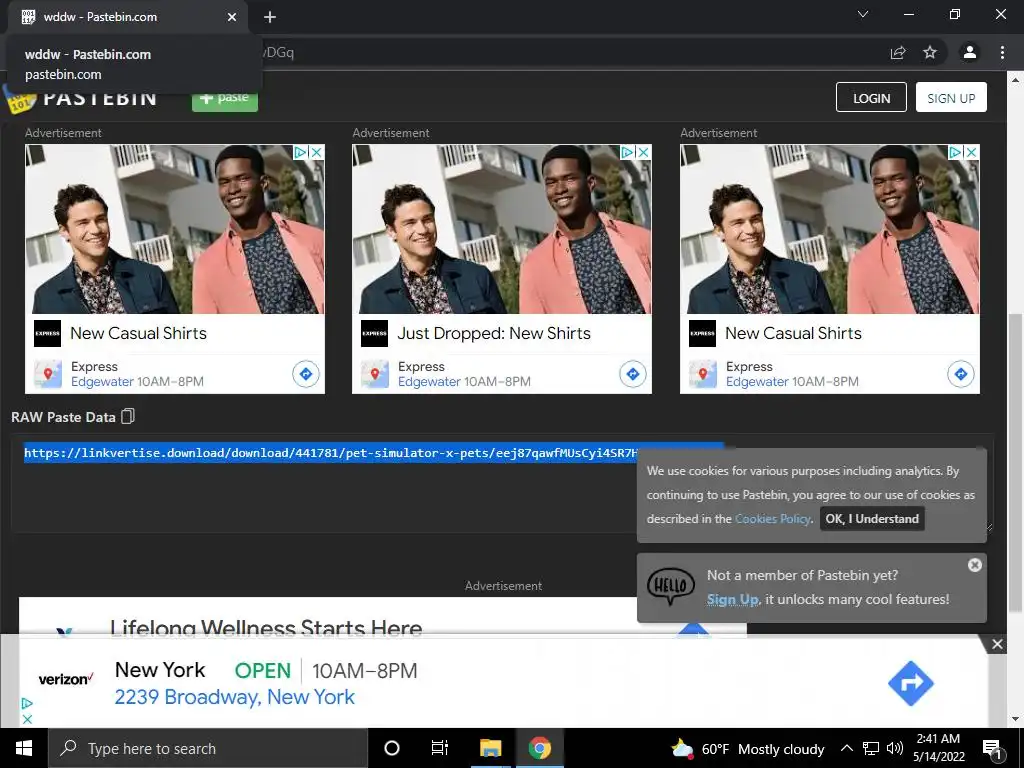Click directions arrow on Just Dropped ad
1024x768 pixels.
click(633, 374)
